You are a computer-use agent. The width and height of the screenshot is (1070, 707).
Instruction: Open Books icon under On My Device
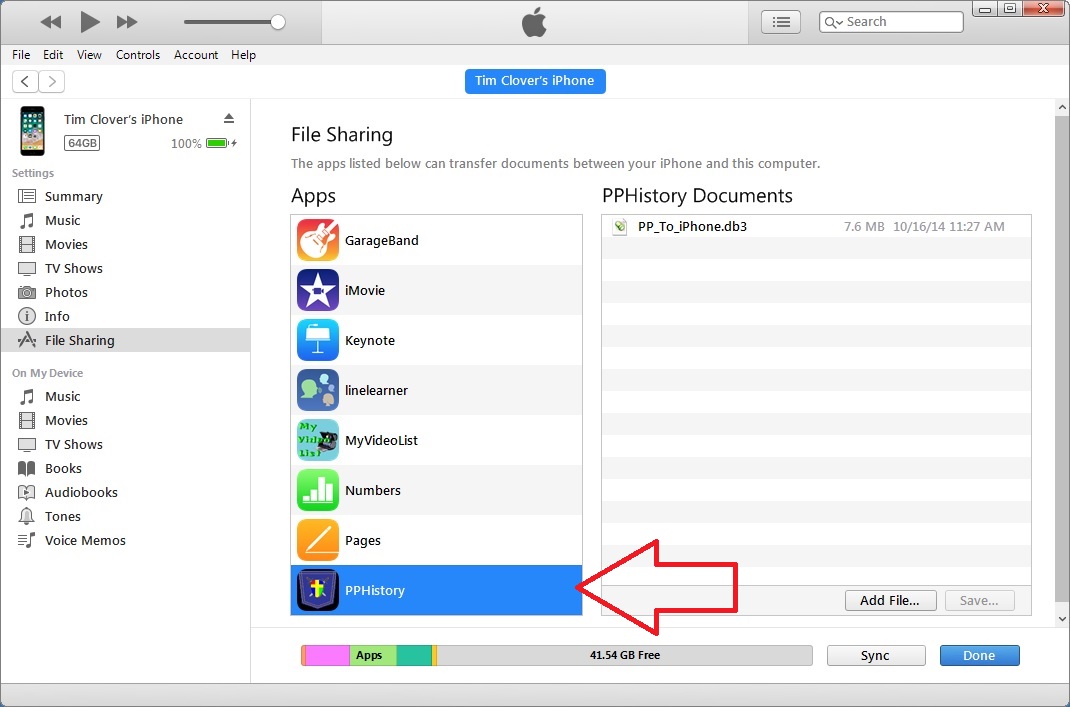(x=27, y=469)
